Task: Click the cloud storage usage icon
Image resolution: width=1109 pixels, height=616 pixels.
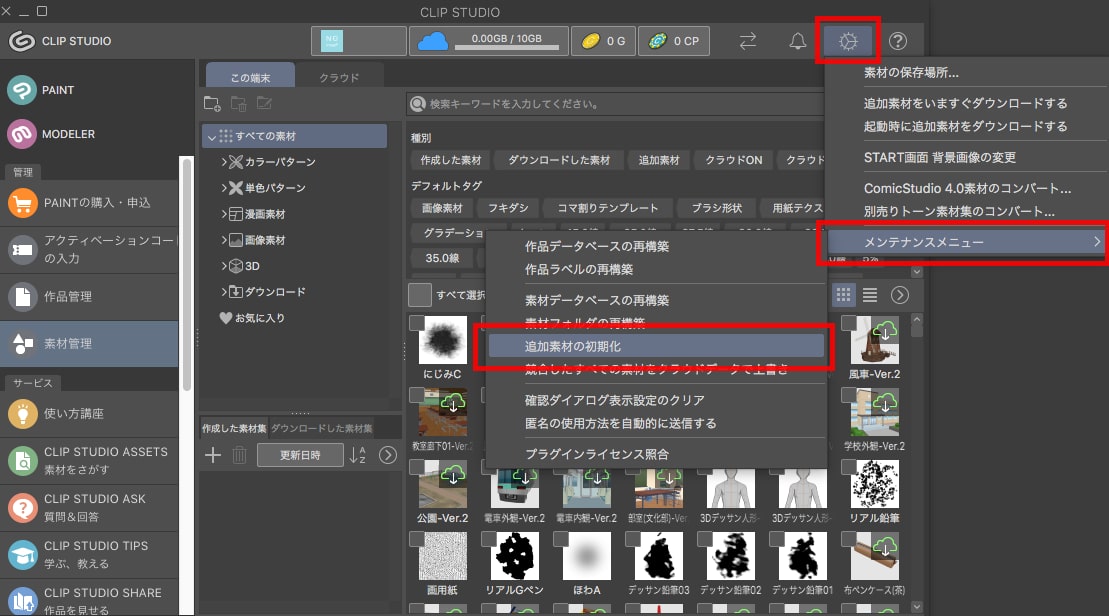Action: point(432,41)
